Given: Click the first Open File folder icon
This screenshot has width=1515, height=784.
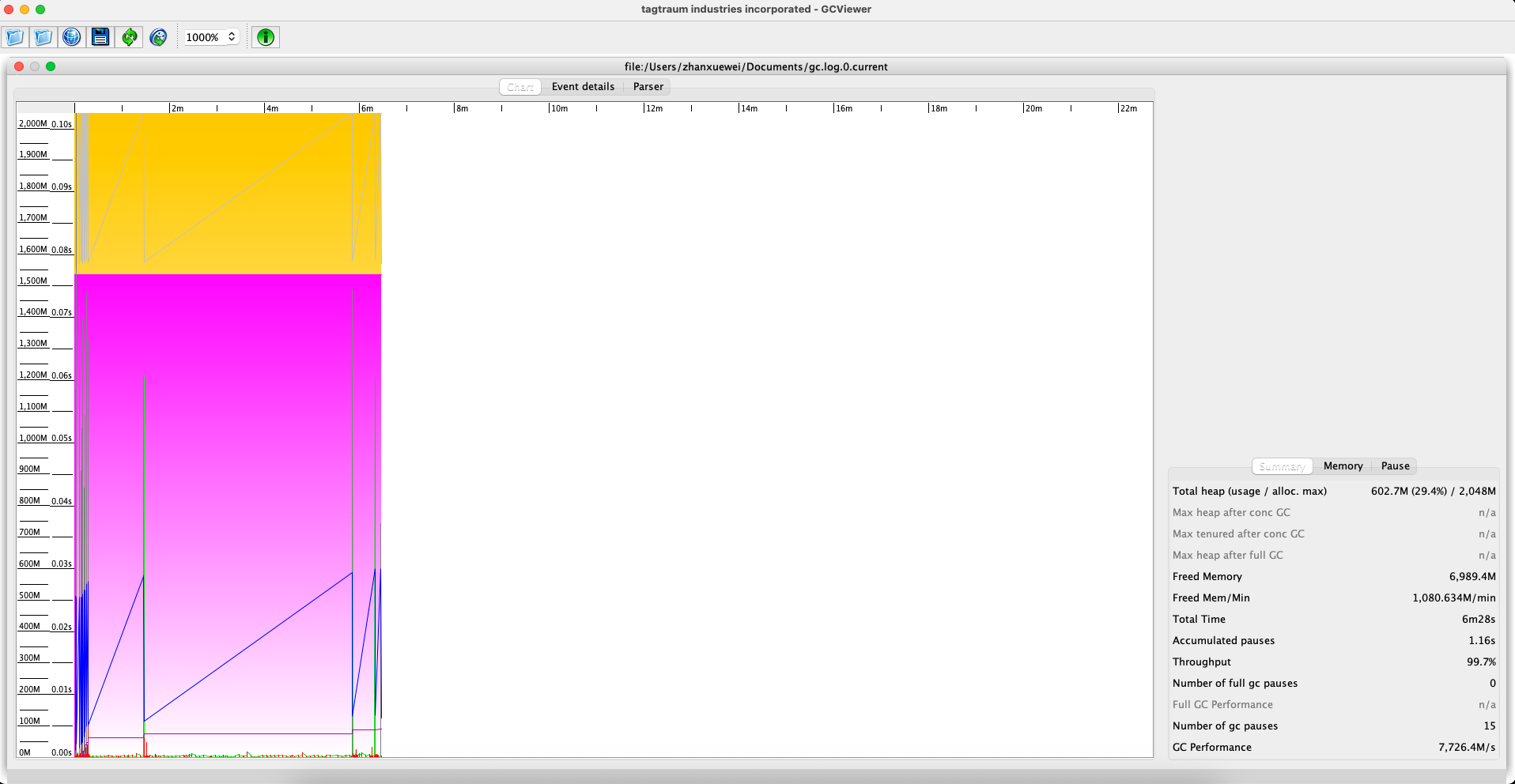Looking at the screenshot, I should pos(15,37).
